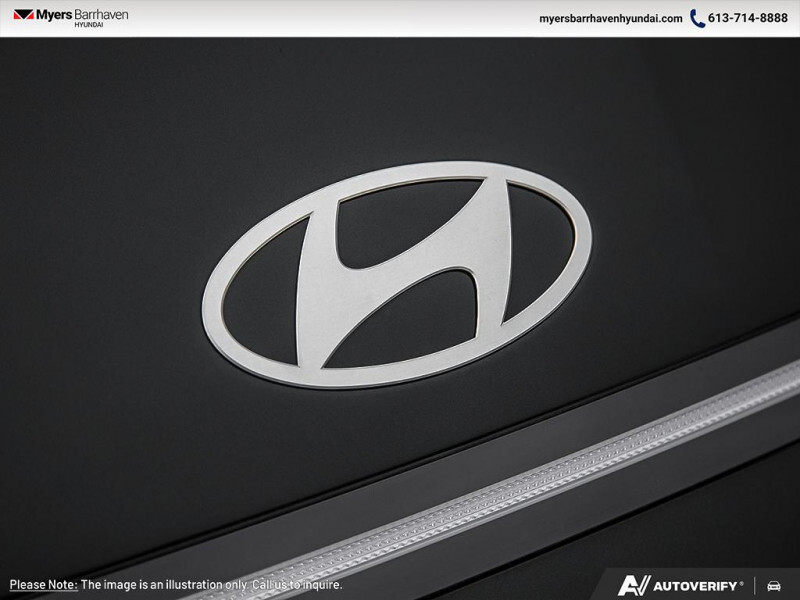Call the 613-714-8888 phone number
This screenshot has height=600, width=800.
[x=746, y=17]
